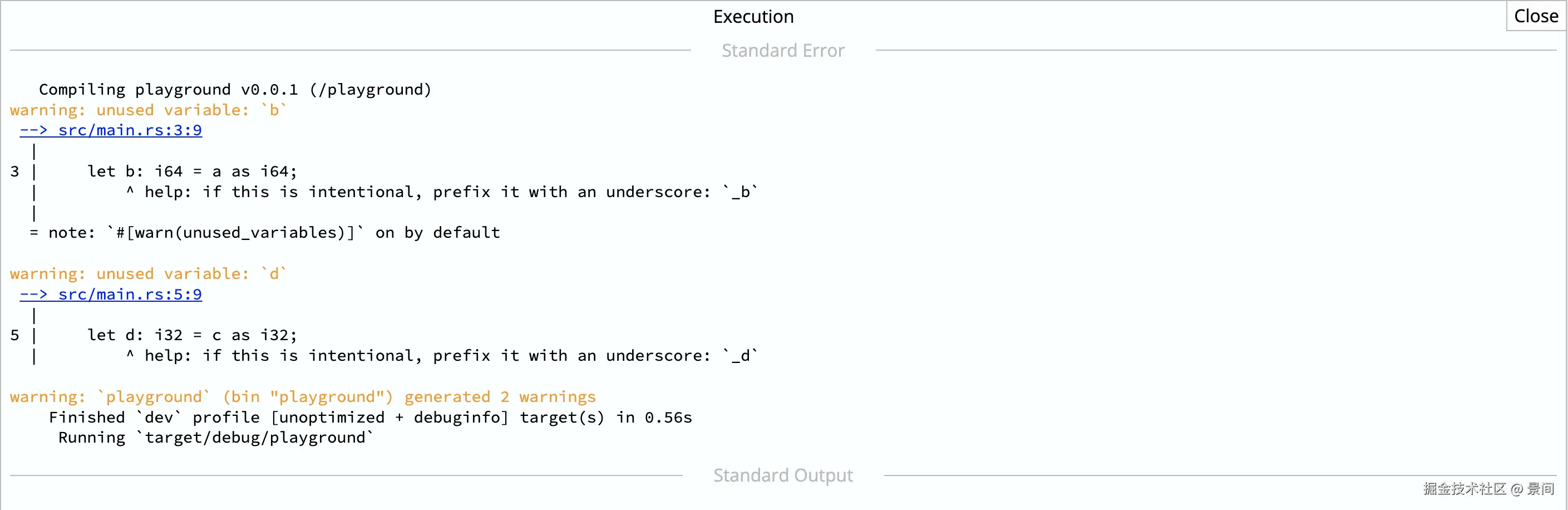
Task: Click the Execution panel title
Action: point(753,17)
